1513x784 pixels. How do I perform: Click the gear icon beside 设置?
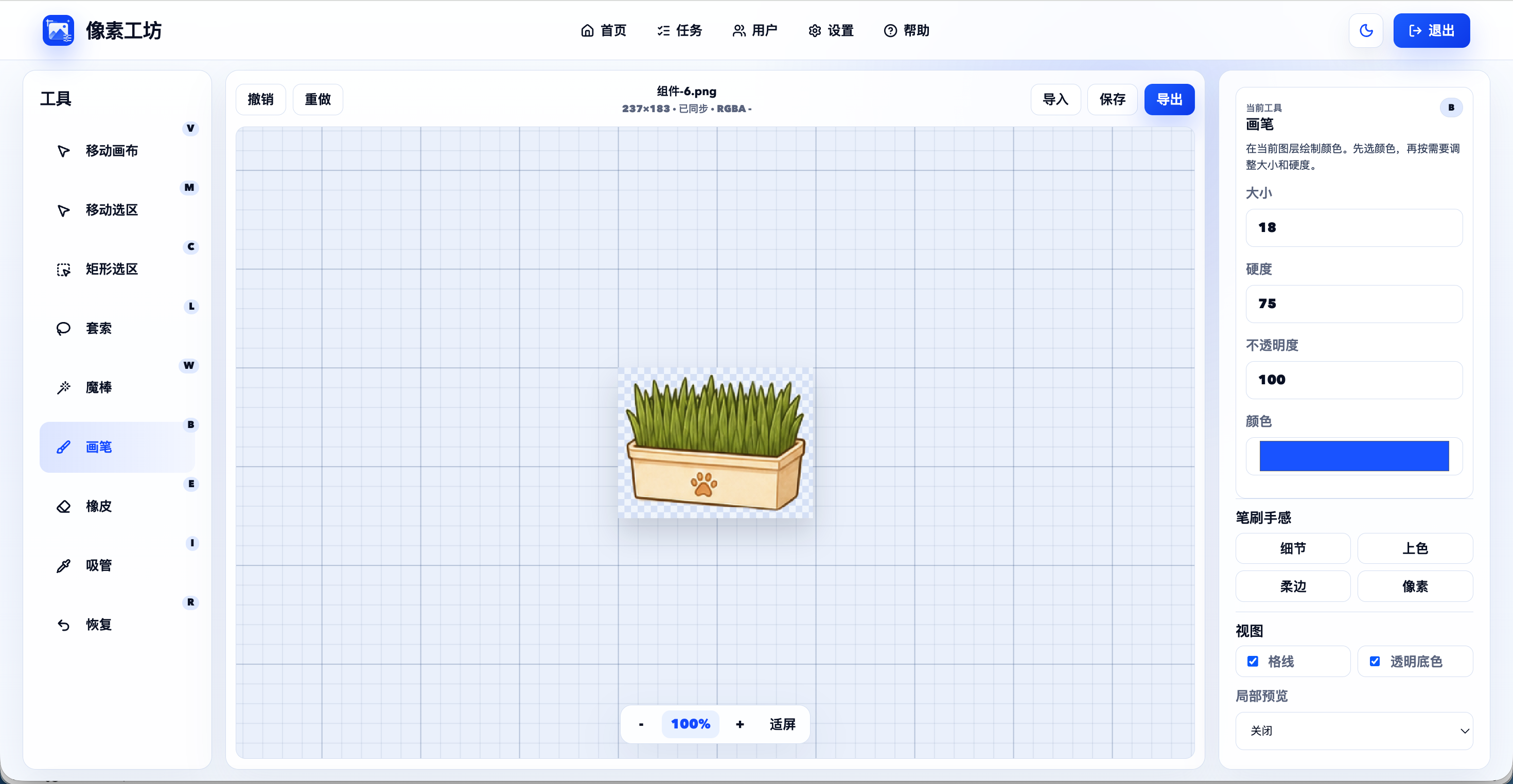[x=815, y=30]
